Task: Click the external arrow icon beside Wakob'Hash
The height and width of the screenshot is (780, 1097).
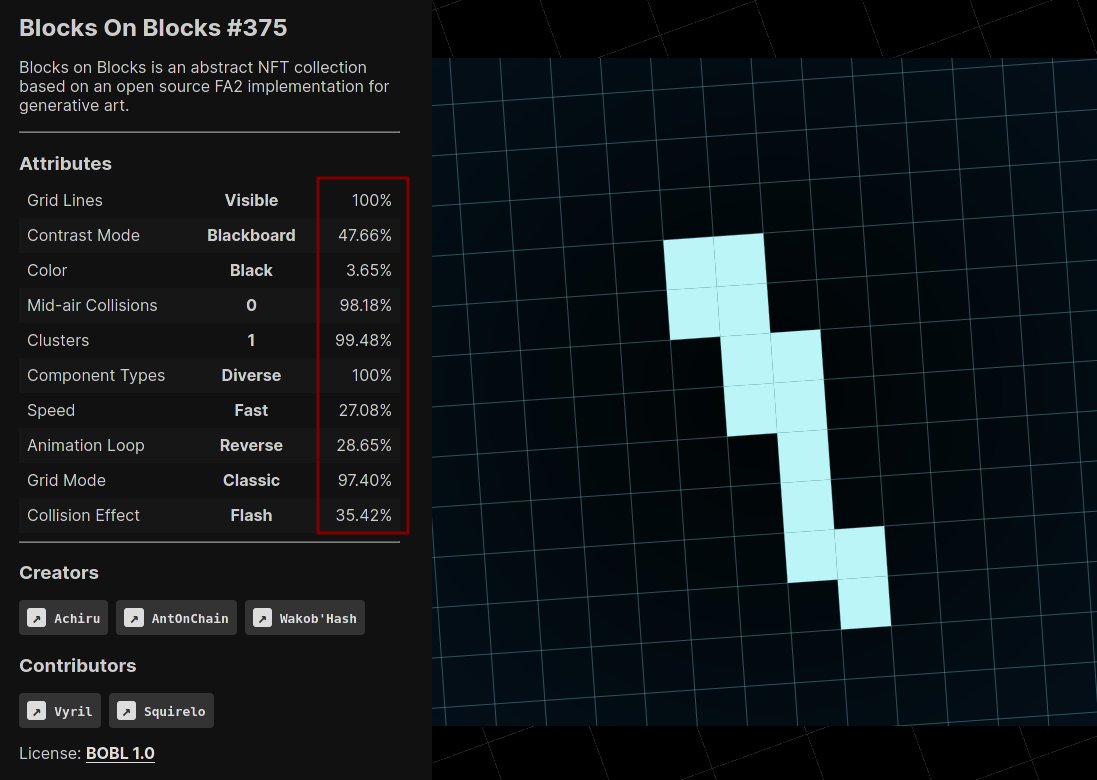Action: pos(262,618)
